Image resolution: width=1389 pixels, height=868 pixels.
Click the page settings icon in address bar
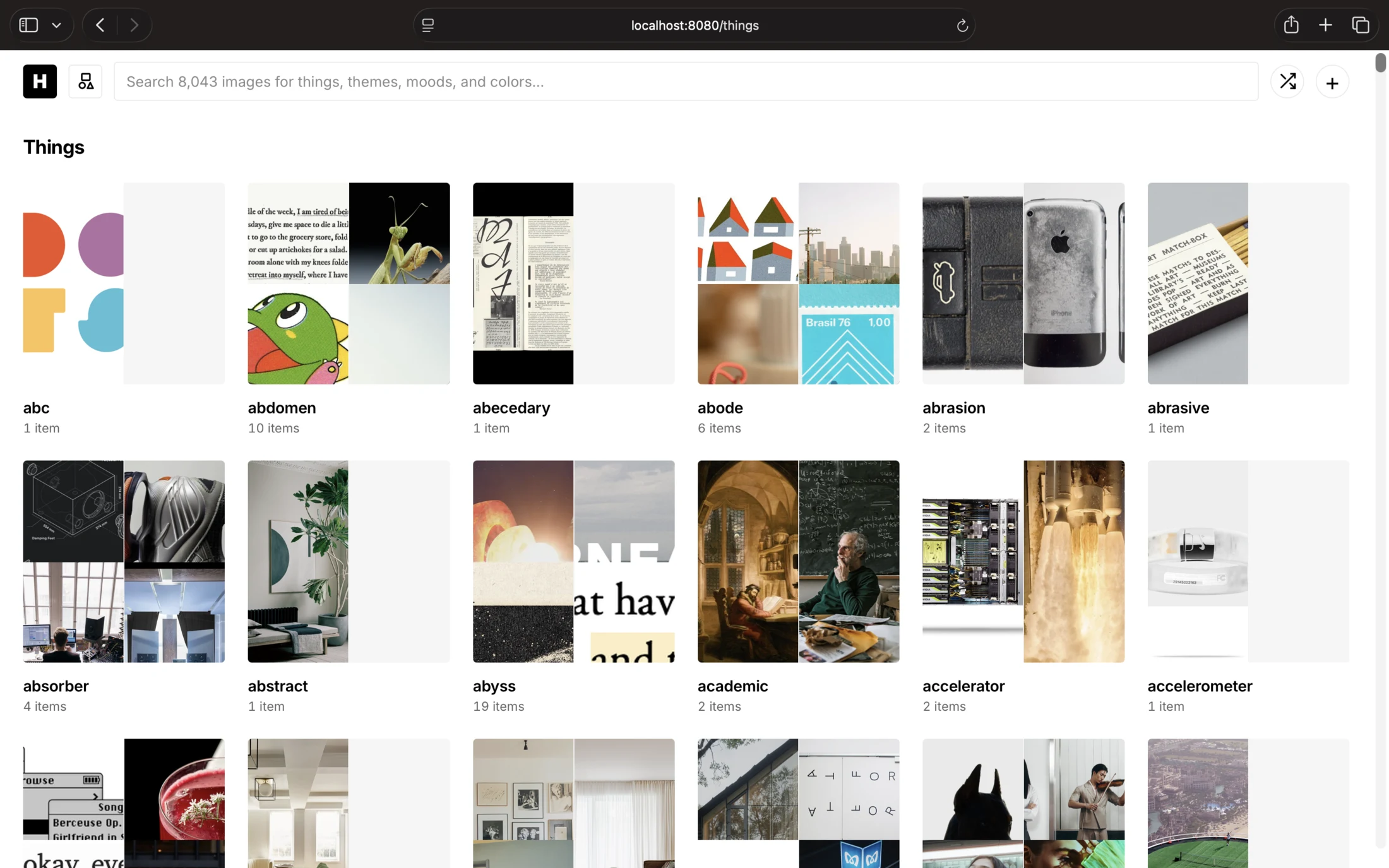pyautogui.click(x=428, y=25)
